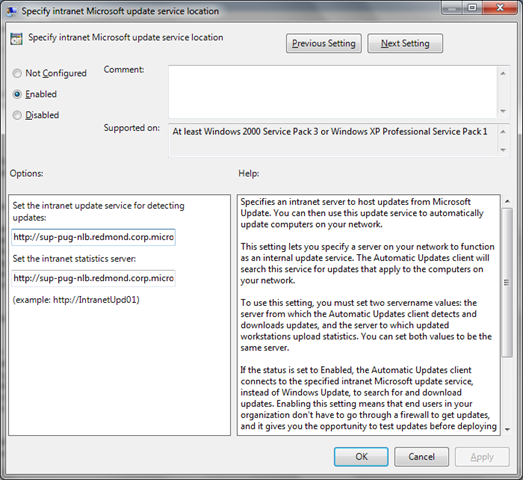Click the Supported on scroll down arrow
523x480 pixels.
[x=503, y=150]
